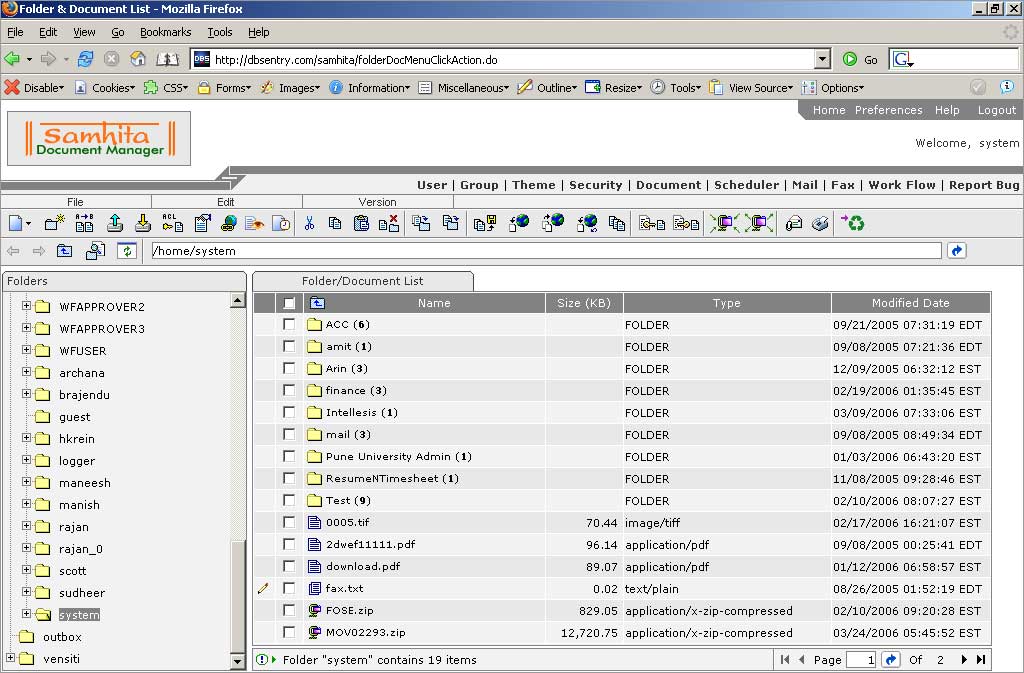Screen dimensions: 1024x673
Task: Click the new folder icon with sparkle
Action: pyautogui.click(x=54, y=223)
